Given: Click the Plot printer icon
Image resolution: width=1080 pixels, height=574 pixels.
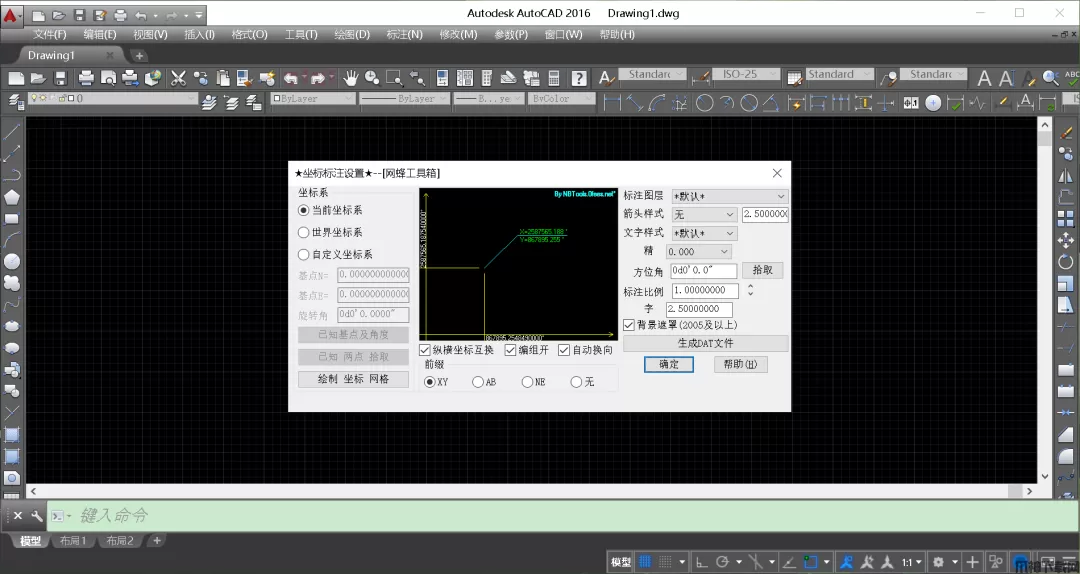Looking at the screenshot, I should 86,78.
